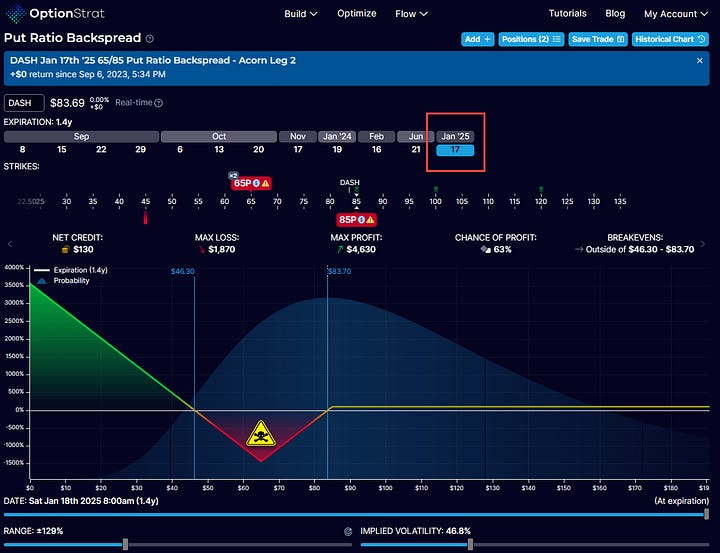Choose expiration date Oct 20
The image size is (720, 553).
(259, 150)
